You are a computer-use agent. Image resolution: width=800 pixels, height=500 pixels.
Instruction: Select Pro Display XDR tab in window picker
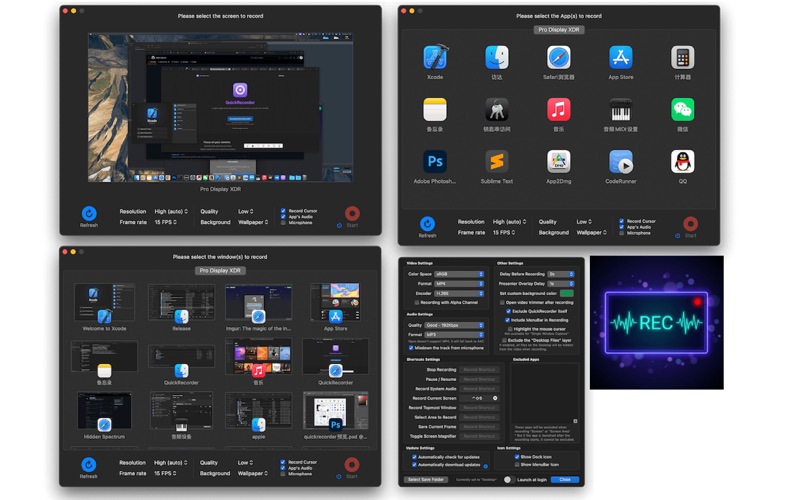click(x=220, y=270)
